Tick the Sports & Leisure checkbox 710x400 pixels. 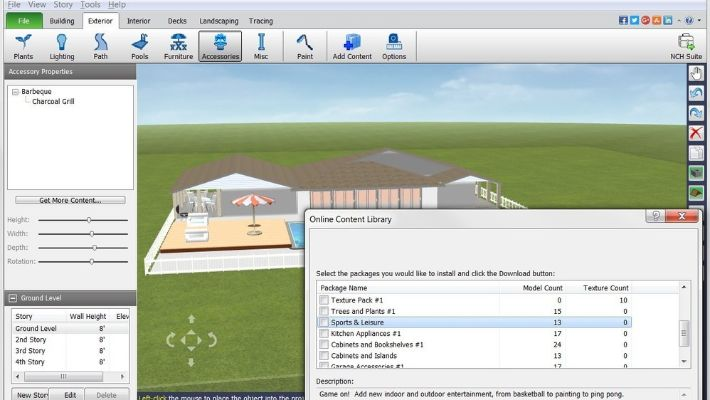coord(323,323)
